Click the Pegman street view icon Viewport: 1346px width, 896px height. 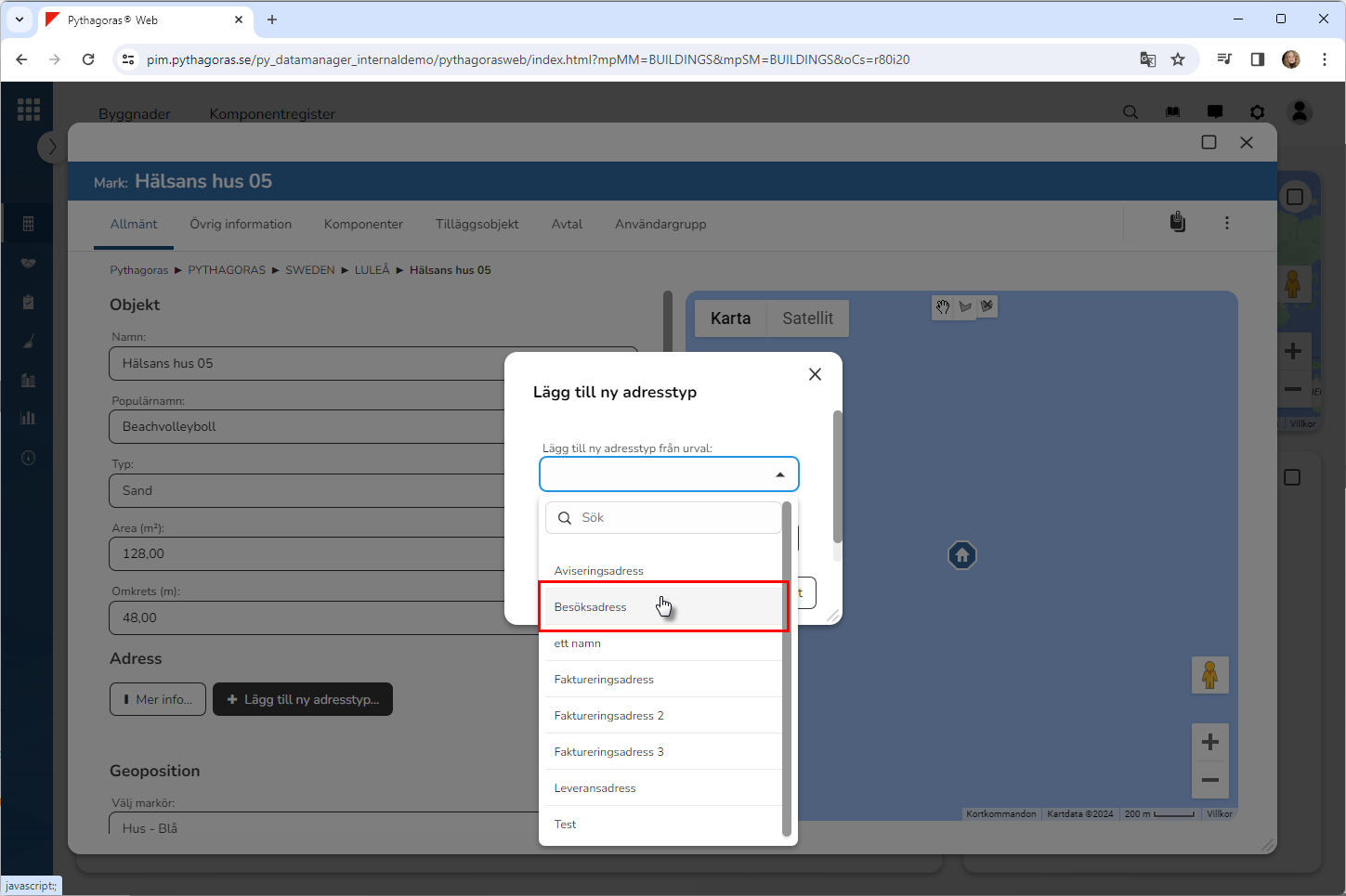point(1209,675)
